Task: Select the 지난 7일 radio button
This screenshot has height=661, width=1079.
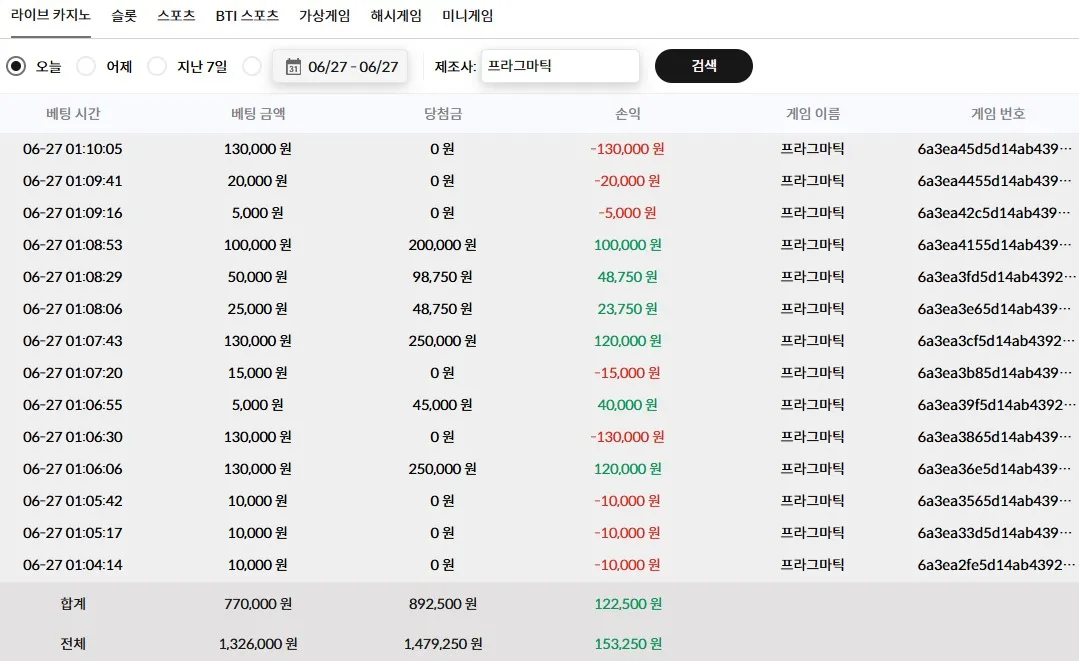Action: 157,66
